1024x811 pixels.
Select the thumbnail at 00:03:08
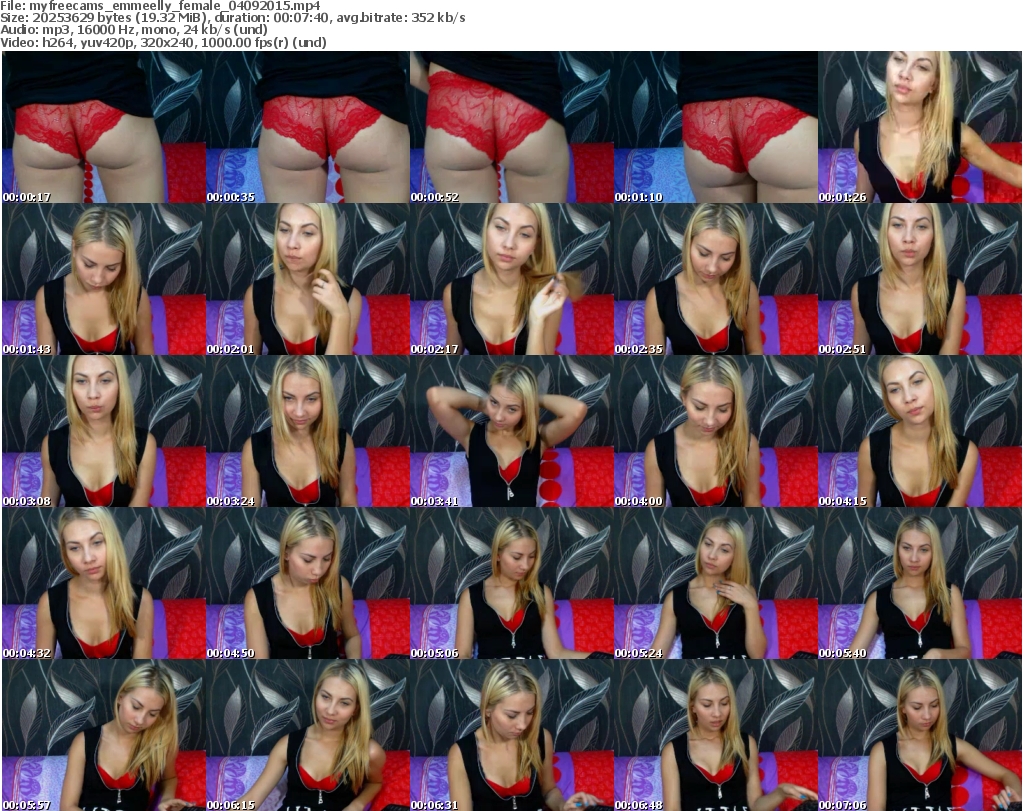[104, 432]
